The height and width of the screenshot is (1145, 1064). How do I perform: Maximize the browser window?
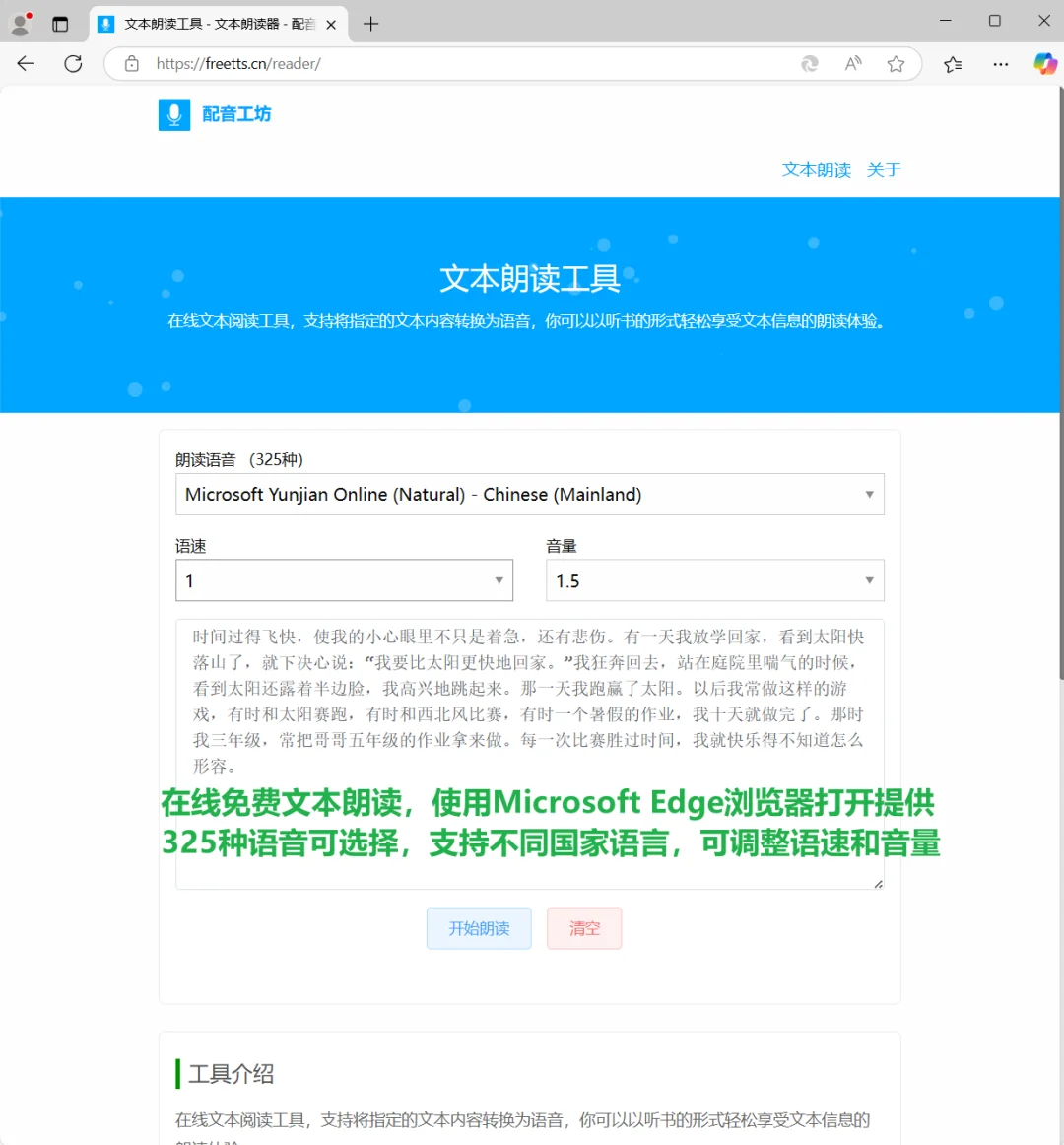point(995,21)
